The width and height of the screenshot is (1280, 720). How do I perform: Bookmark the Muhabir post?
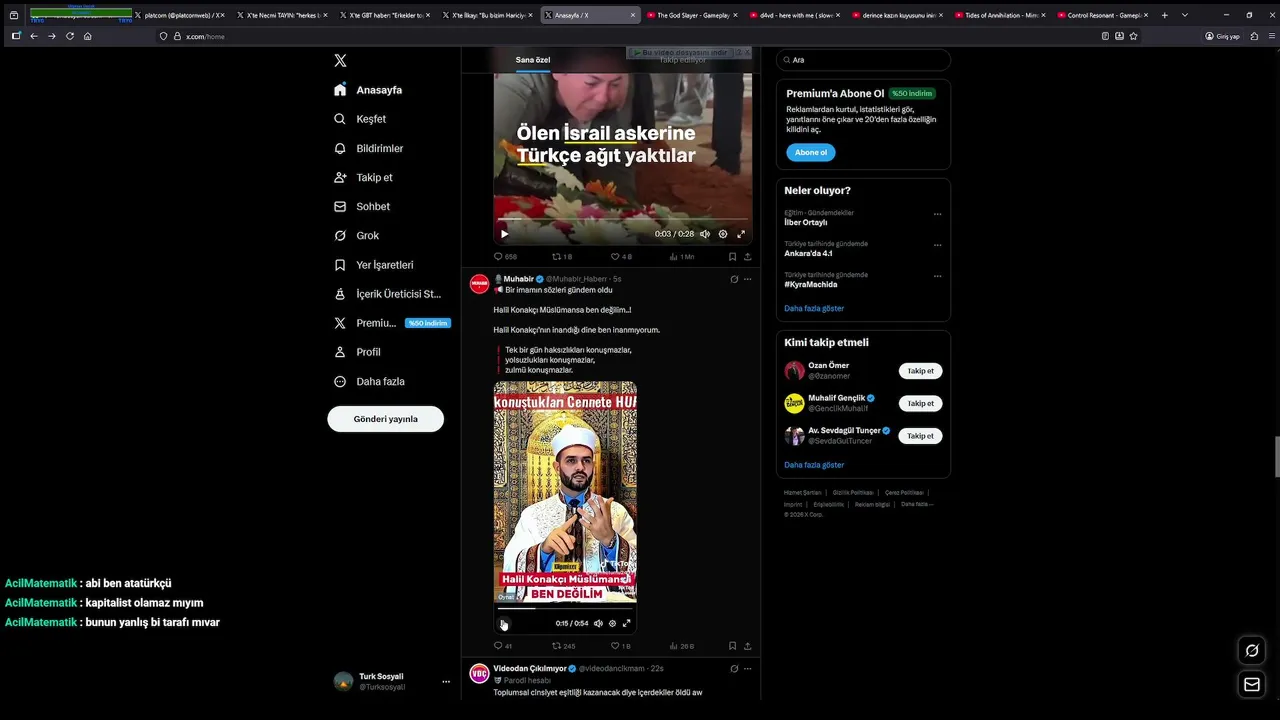coord(732,646)
